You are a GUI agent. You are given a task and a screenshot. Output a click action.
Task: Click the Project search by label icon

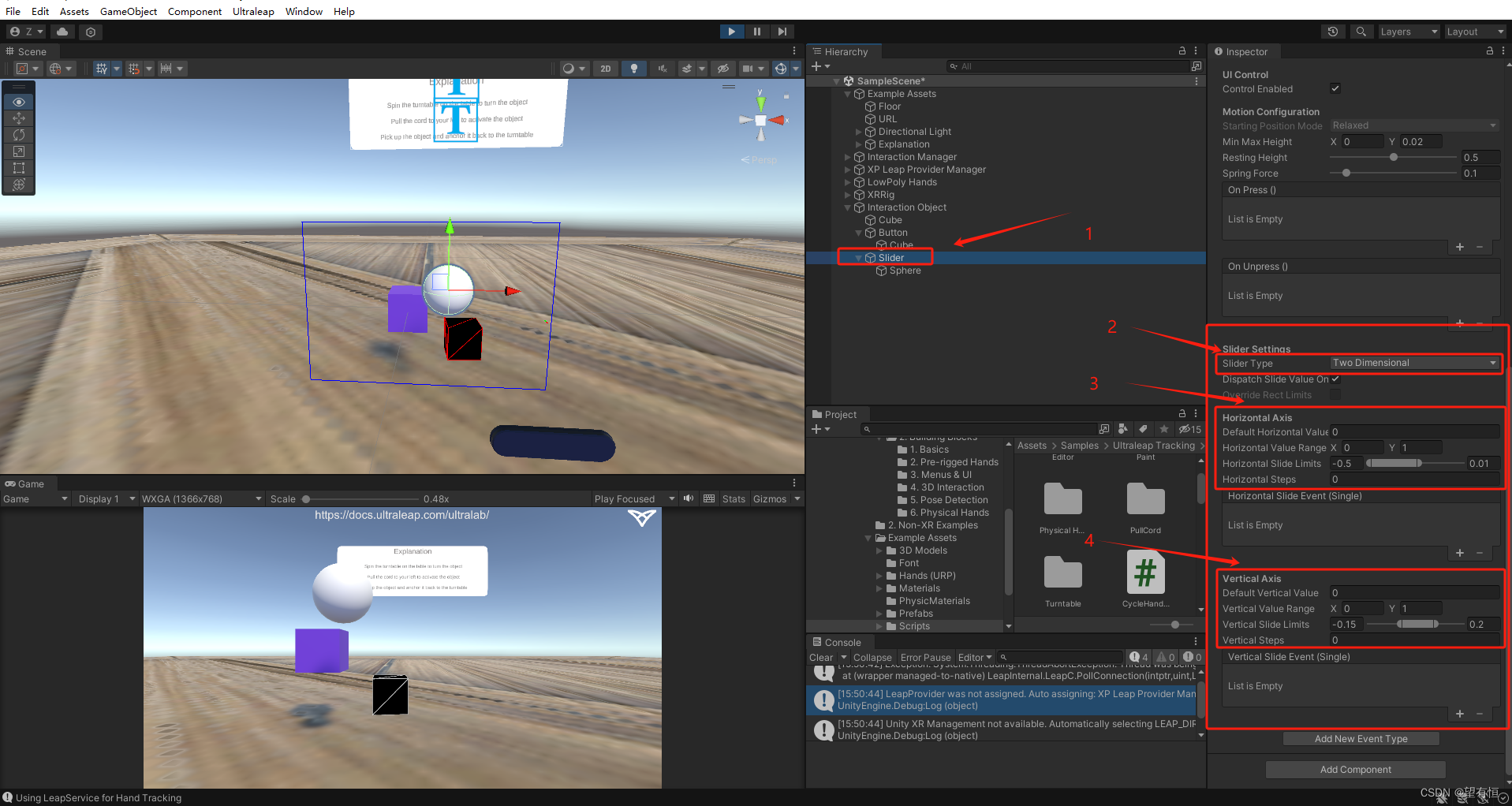(1143, 429)
